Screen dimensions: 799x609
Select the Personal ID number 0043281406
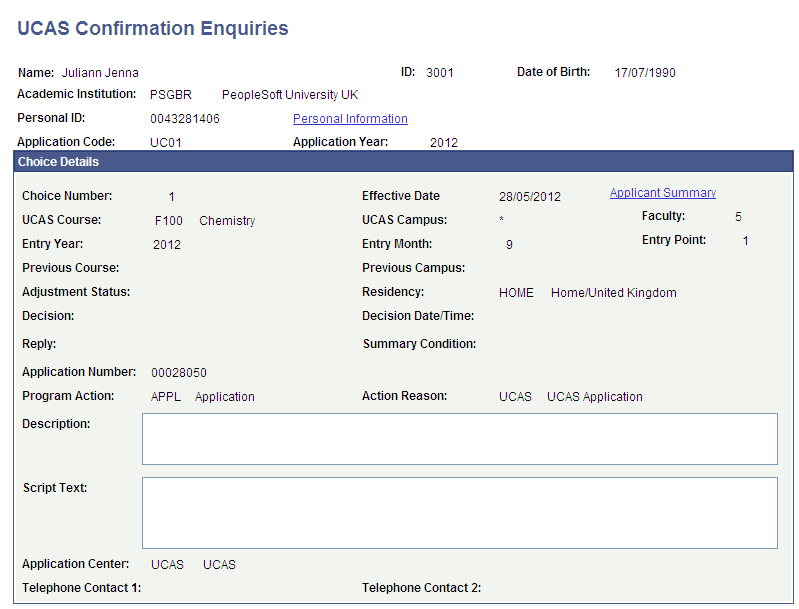(x=185, y=119)
